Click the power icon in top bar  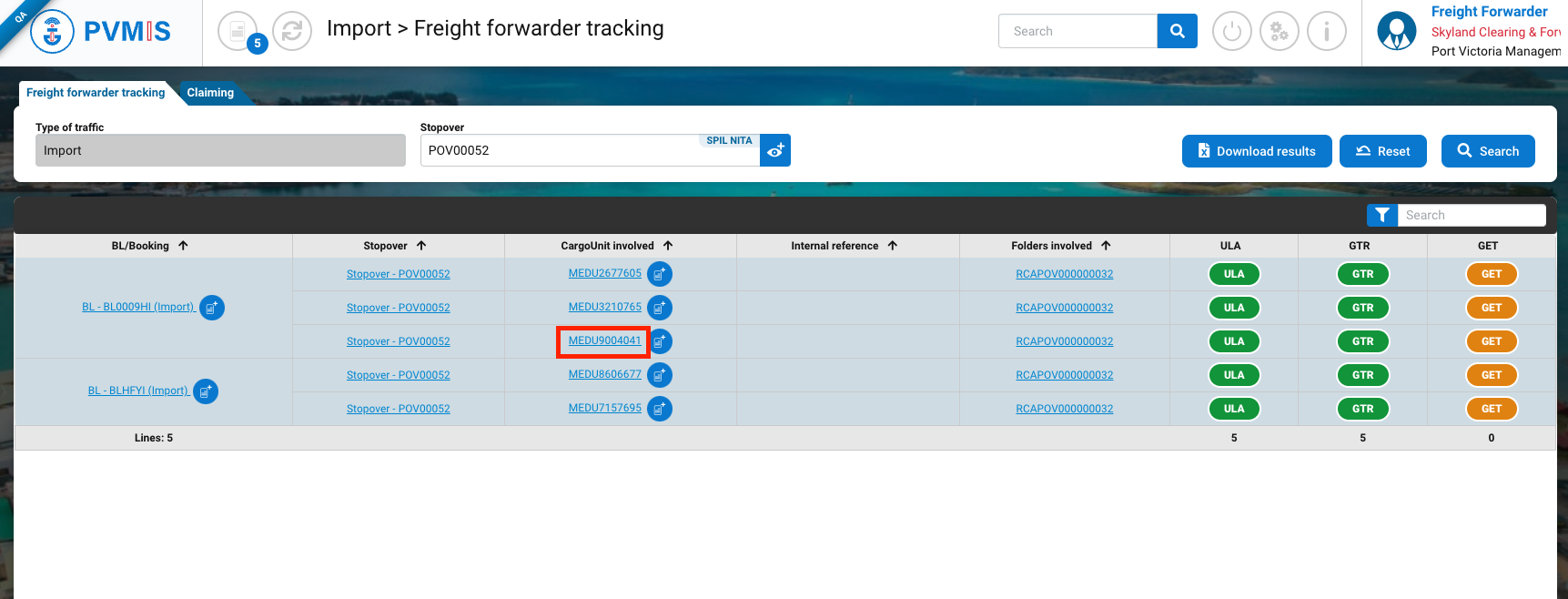point(1231,32)
